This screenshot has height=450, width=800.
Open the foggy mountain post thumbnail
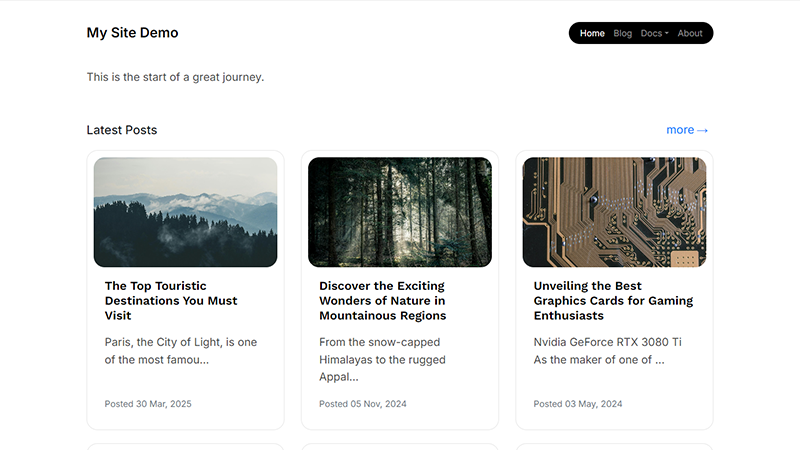pyautogui.click(x=185, y=212)
